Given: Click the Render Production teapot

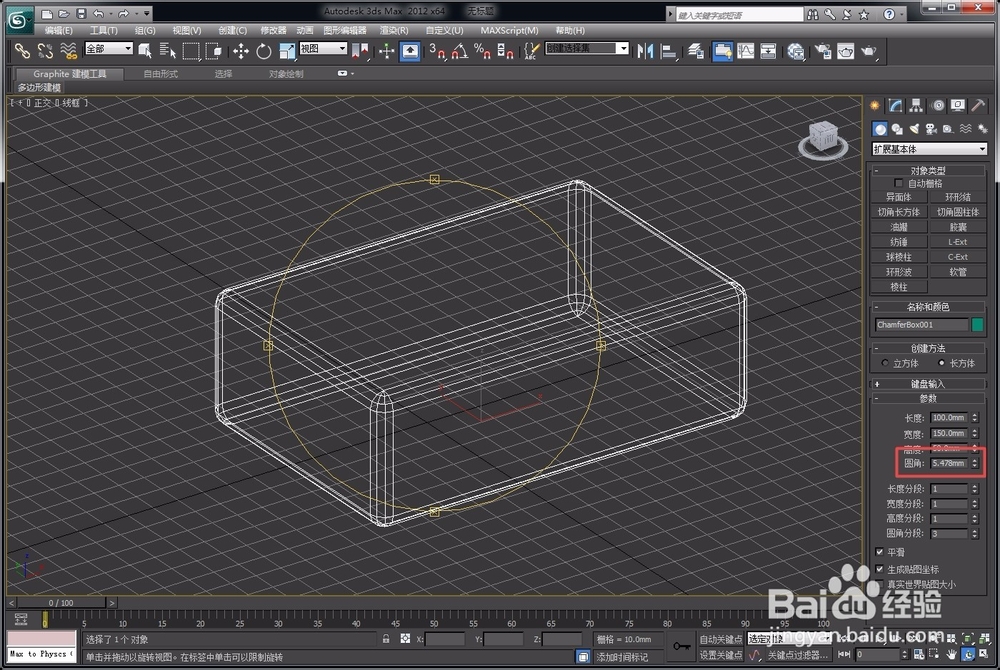Looking at the screenshot, I should click(x=869, y=51).
